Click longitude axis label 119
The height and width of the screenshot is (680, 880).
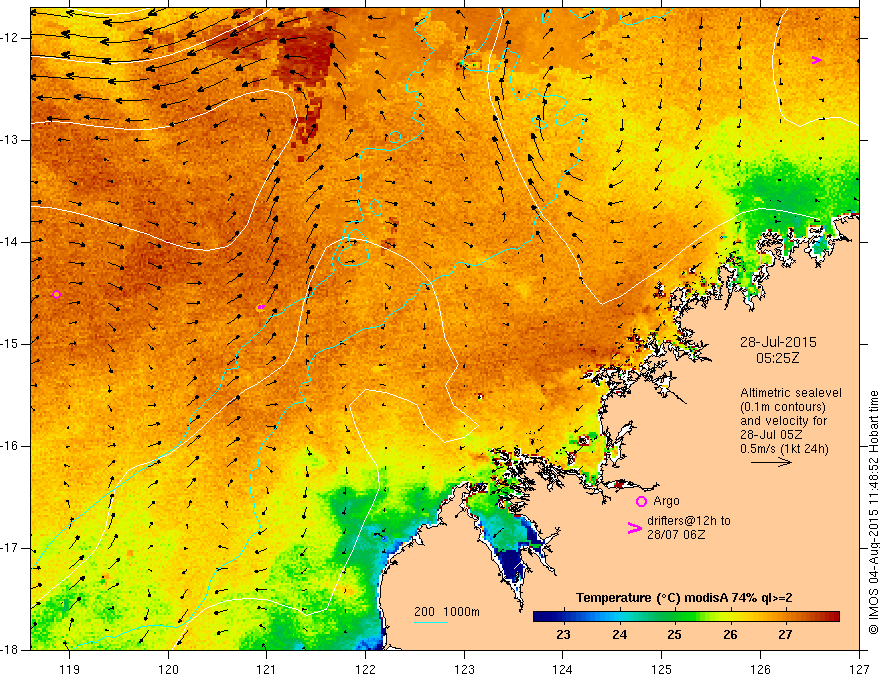pos(70,669)
